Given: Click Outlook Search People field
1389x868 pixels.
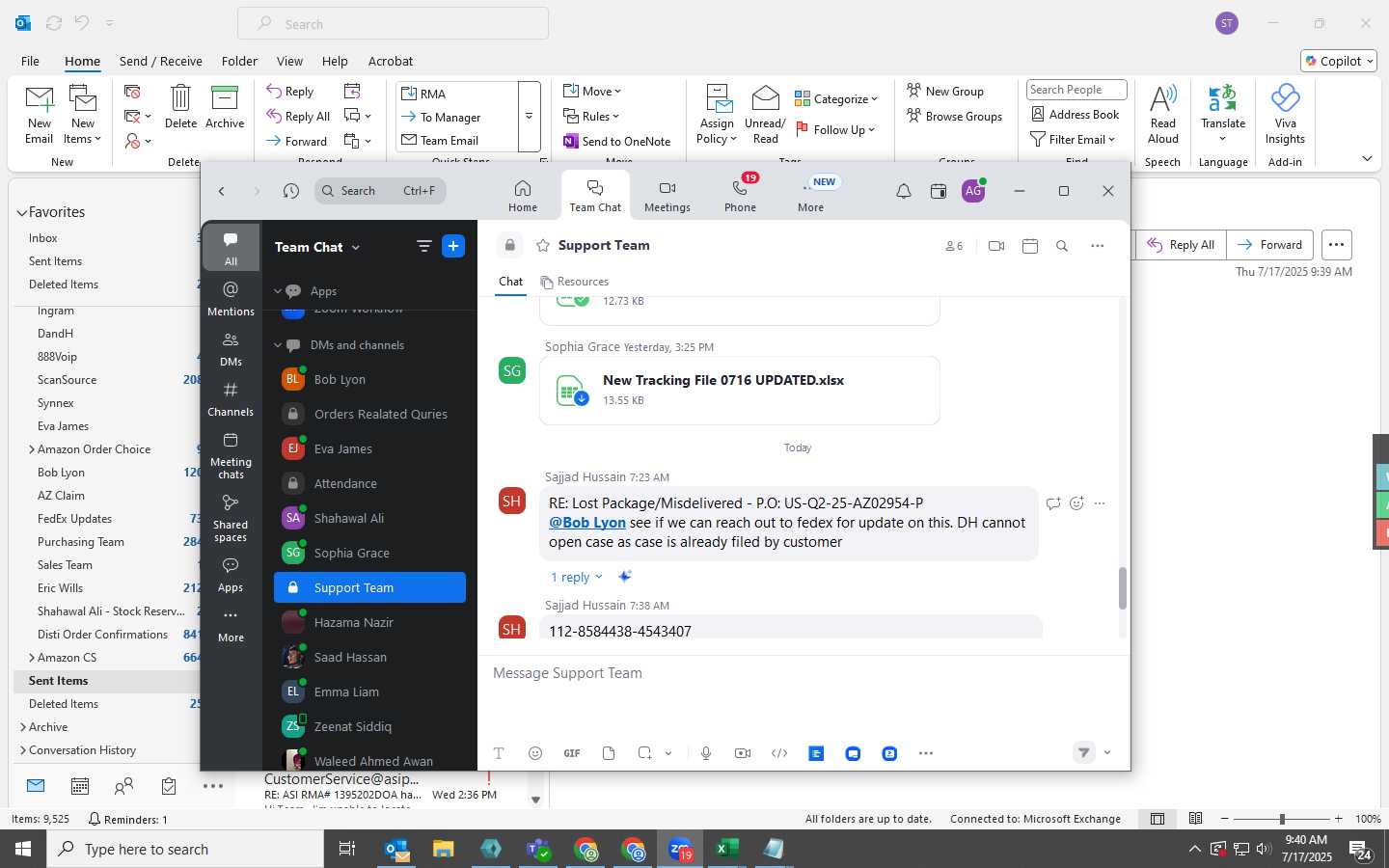Looking at the screenshot, I should click(1076, 90).
